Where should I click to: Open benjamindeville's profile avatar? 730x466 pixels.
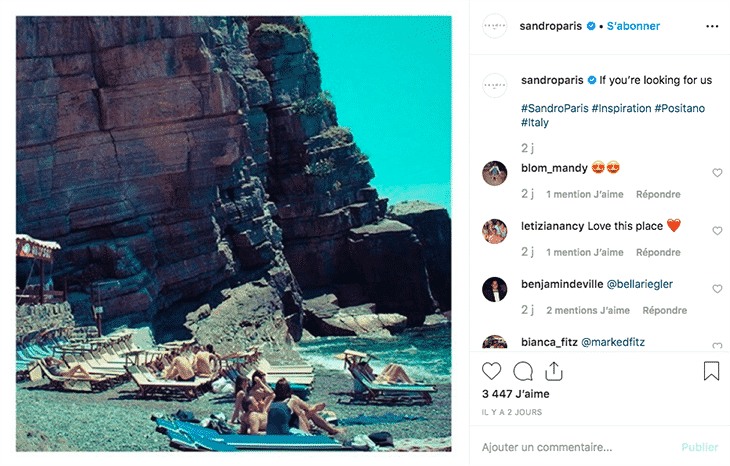tap(495, 290)
